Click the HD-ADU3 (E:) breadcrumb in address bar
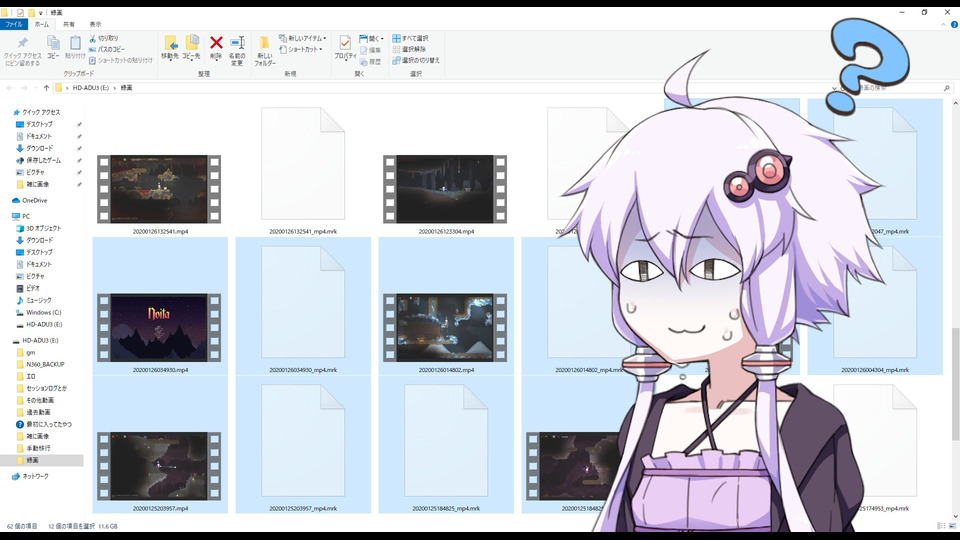The height and width of the screenshot is (540, 960). pyautogui.click(x=91, y=88)
